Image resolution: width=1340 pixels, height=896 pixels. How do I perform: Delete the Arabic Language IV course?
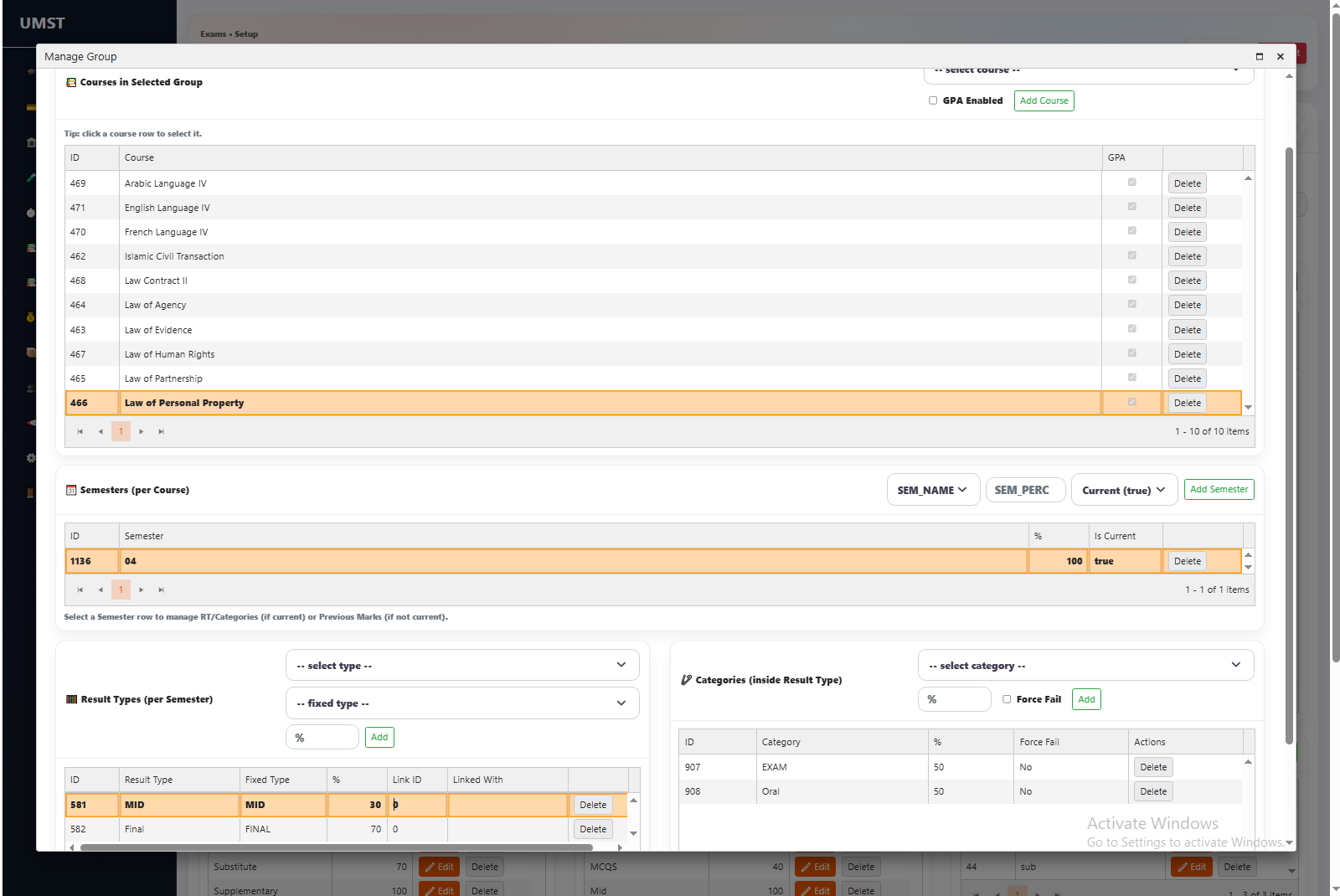coord(1187,183)
